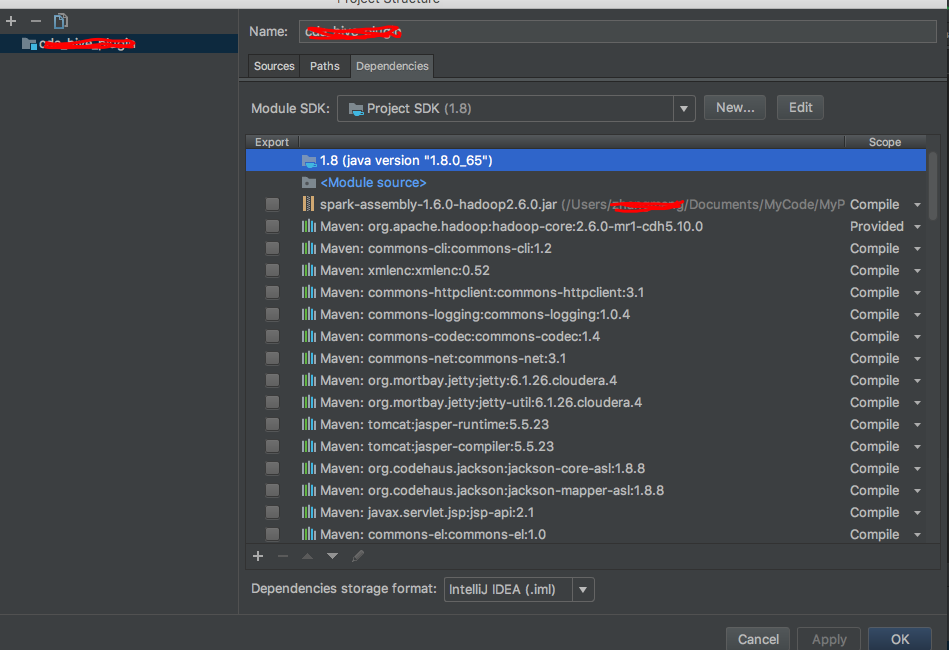949x650 pixels.
Task: Click the hadoop-core library icon
Action: point(309,226)
